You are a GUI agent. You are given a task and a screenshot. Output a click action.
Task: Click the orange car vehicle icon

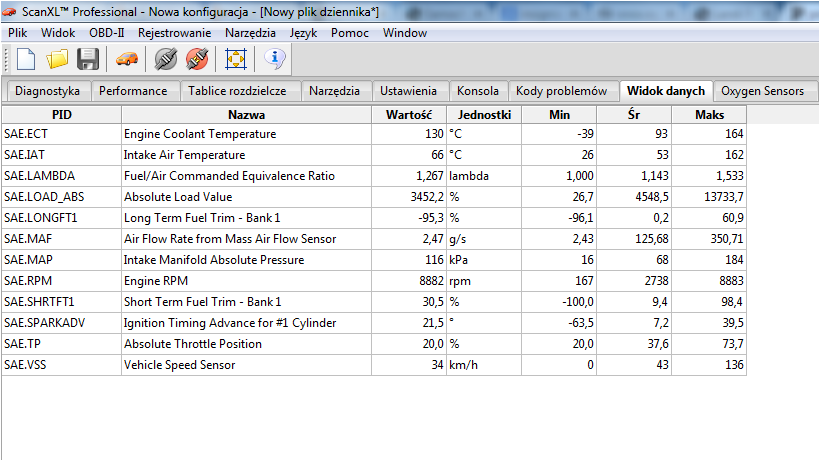127,59
